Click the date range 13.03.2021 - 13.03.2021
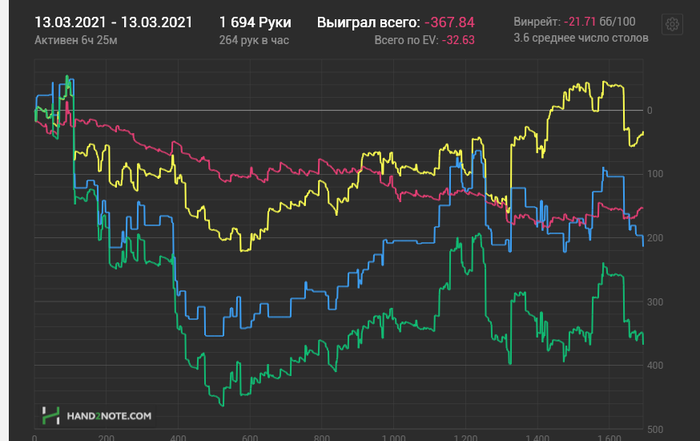This screenshot has width=700, height=441. click(113, 22)
